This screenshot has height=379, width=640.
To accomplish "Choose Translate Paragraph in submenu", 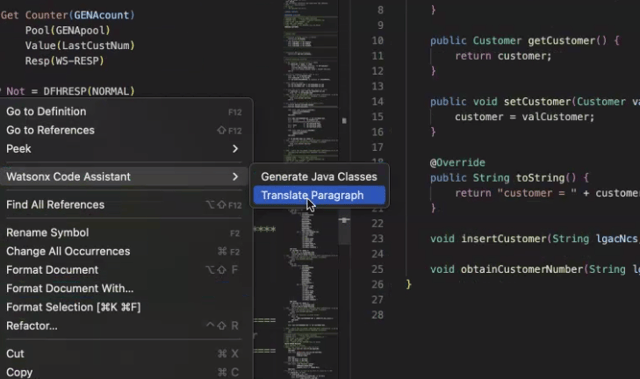I will coord(319,195).
